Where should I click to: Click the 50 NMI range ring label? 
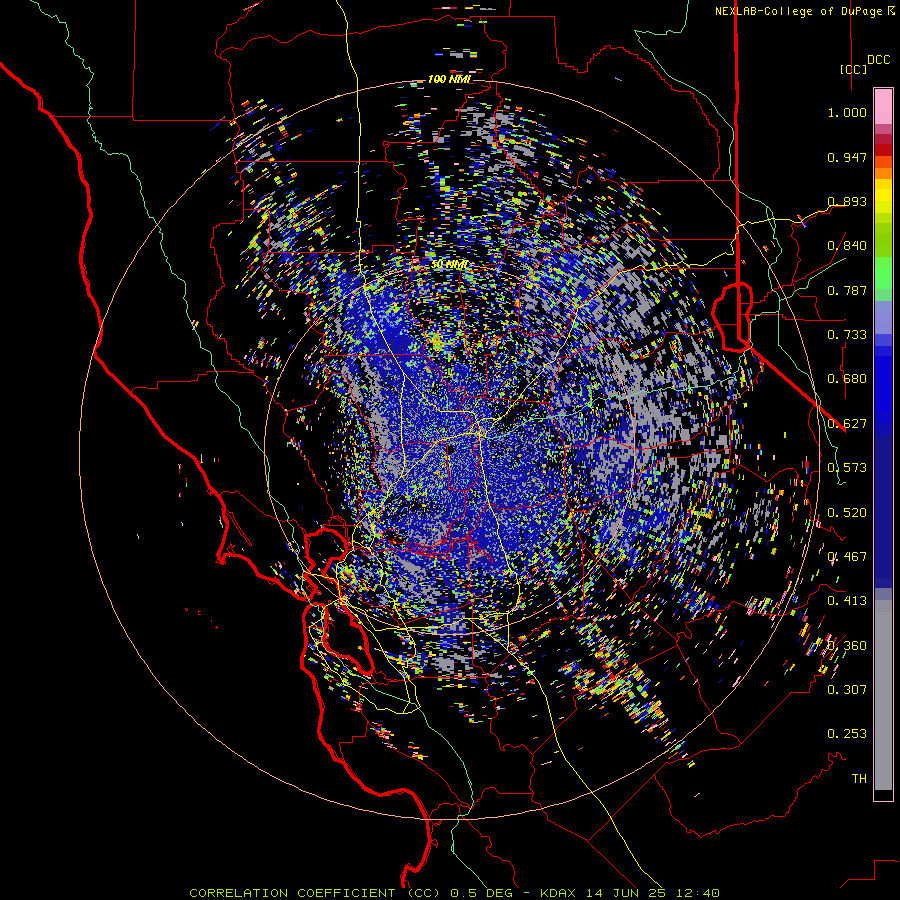[x=449, y=265]
